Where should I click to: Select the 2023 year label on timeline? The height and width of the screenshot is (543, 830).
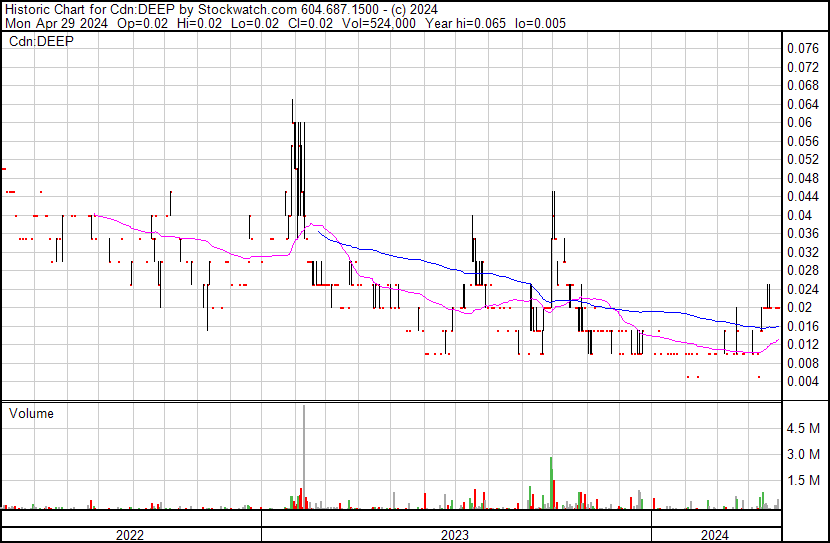455,535
